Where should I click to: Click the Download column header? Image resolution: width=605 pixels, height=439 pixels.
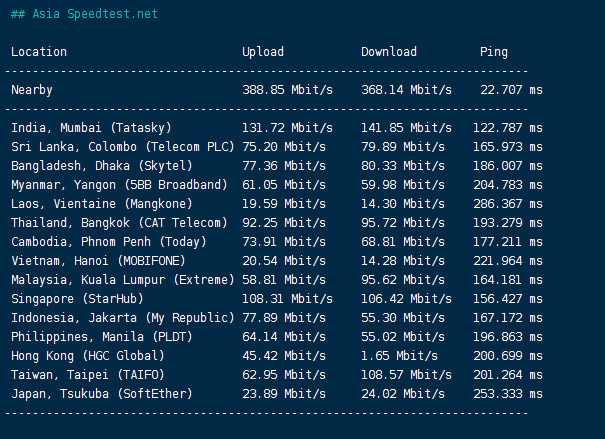[389, 52]
